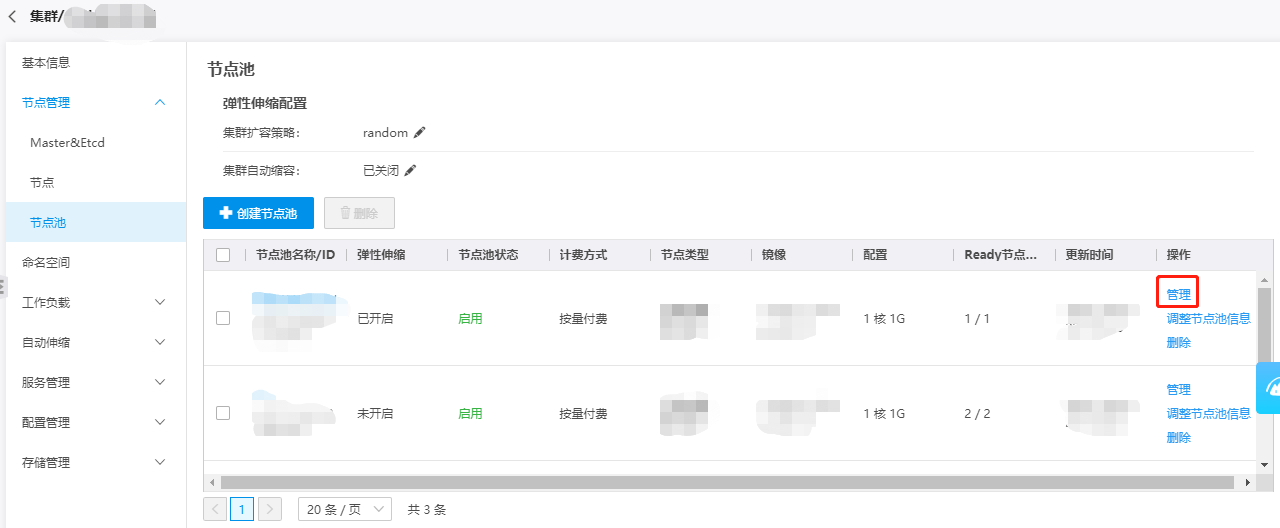
Task: Go to the previous page arrow
Action: 215,509
